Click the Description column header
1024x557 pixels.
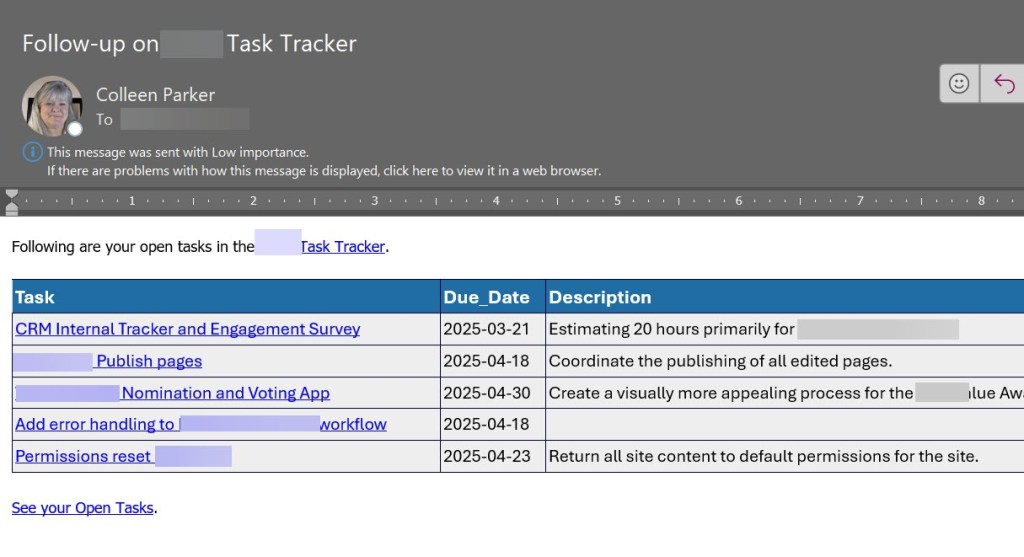click(784, 297)
